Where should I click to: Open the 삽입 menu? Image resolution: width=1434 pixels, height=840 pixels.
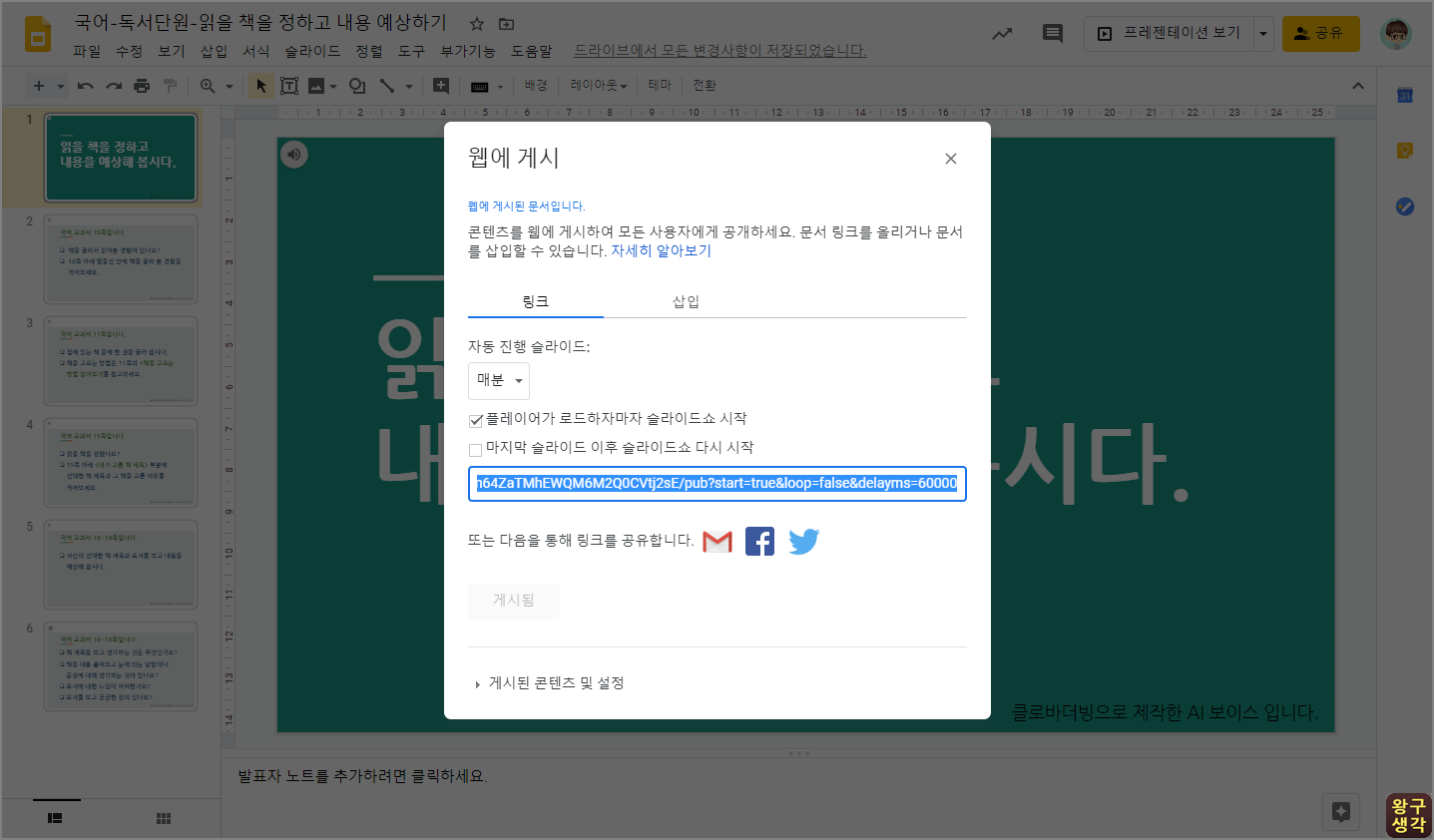click(x=214, y=51)
